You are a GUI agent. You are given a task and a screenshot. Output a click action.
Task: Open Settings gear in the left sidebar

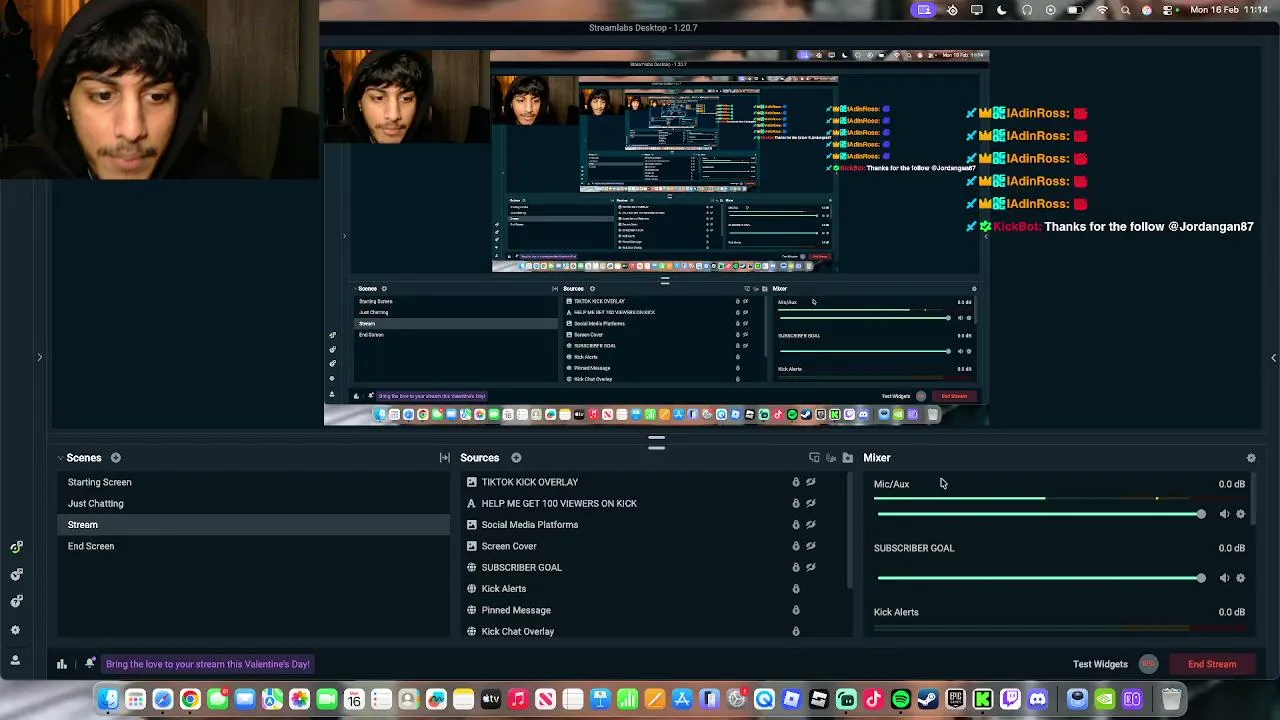[15, 630]
